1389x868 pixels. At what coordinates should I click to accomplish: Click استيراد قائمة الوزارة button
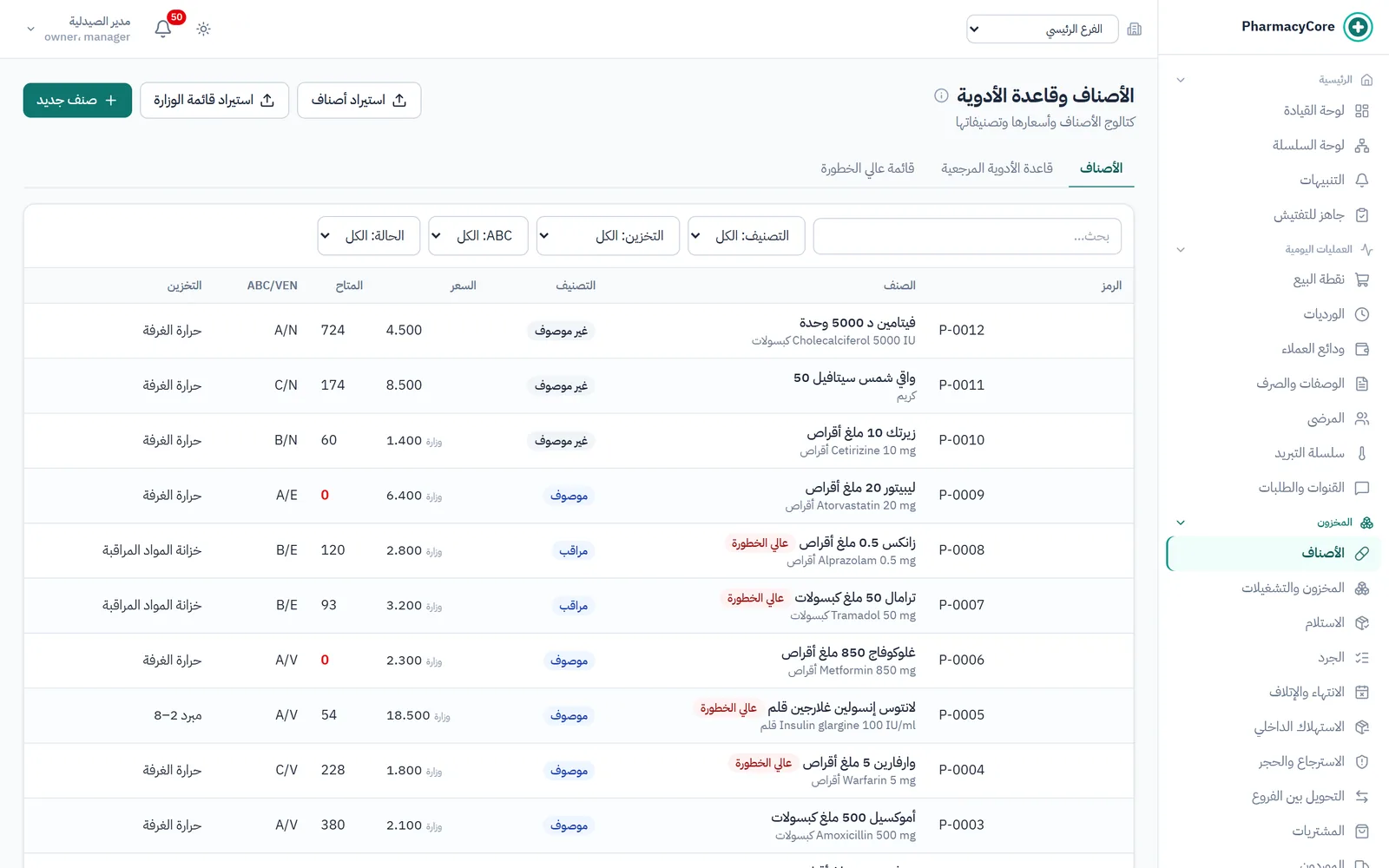(x=214, y=101)
